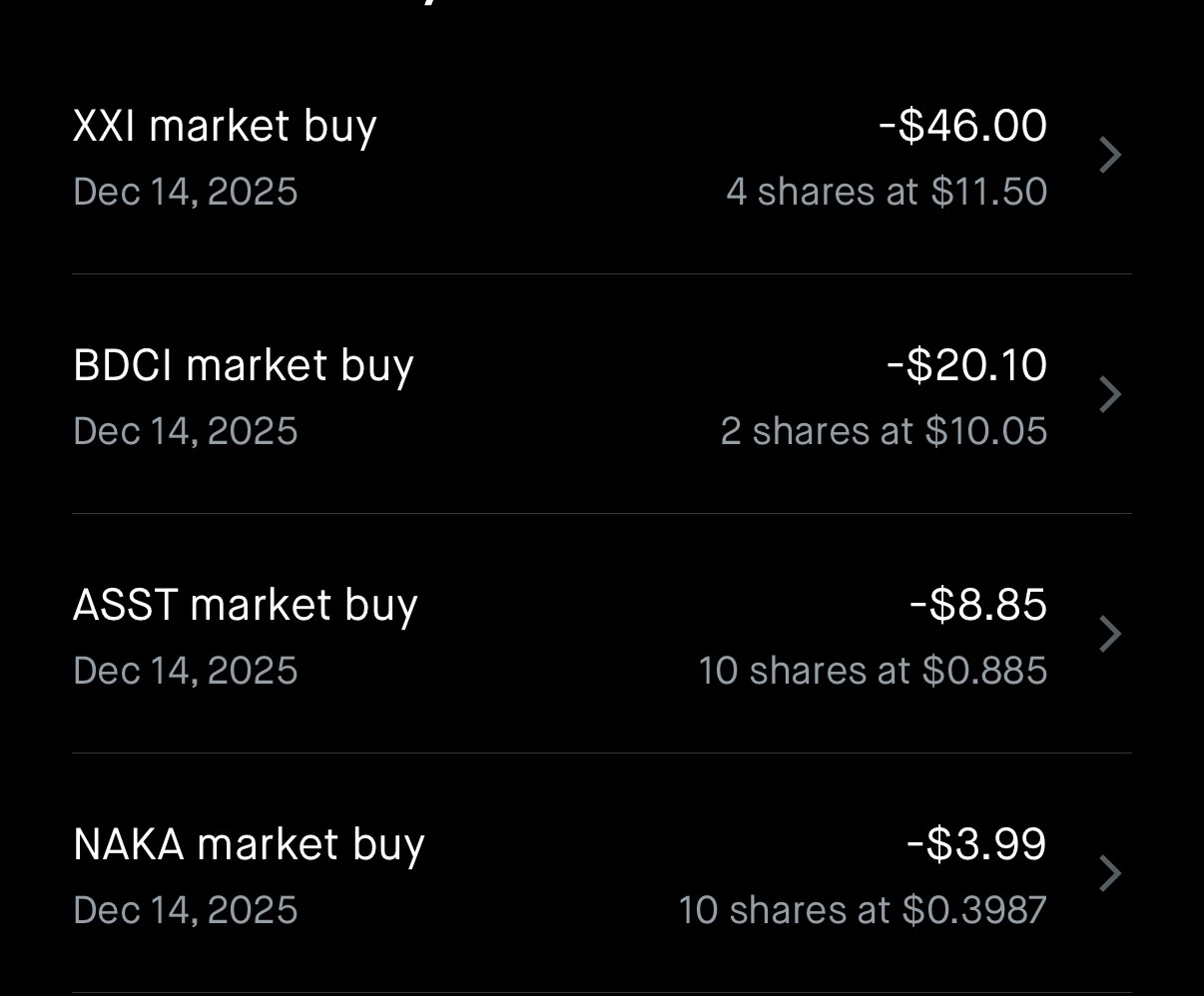1204x996 pixels.
Task: Click the -$46.00 amount
Action: pyautogui.click(x=962, y=127)
